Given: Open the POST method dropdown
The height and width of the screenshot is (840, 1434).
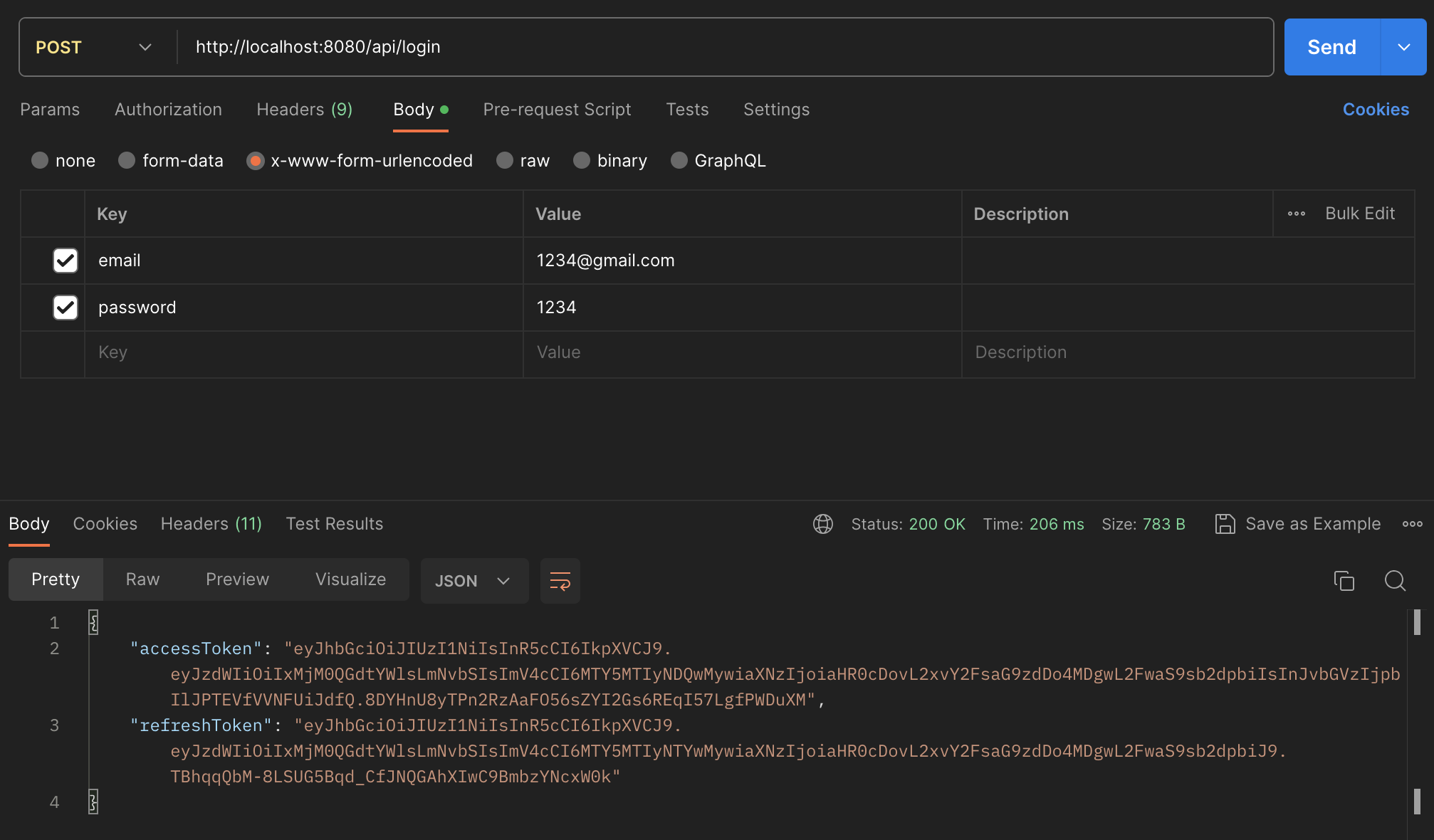Looking at the screenshot, I should pos(94,47).
